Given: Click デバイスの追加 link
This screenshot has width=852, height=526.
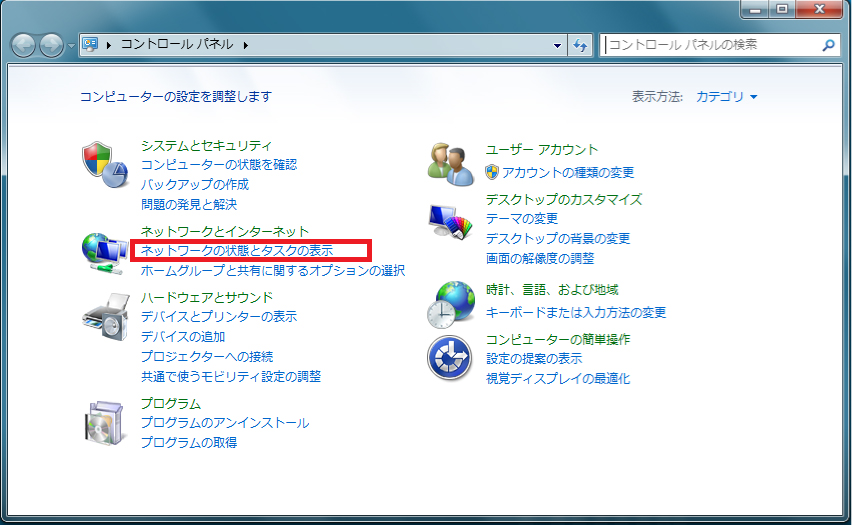Looking at the screenshot, I should click(183, 336).
